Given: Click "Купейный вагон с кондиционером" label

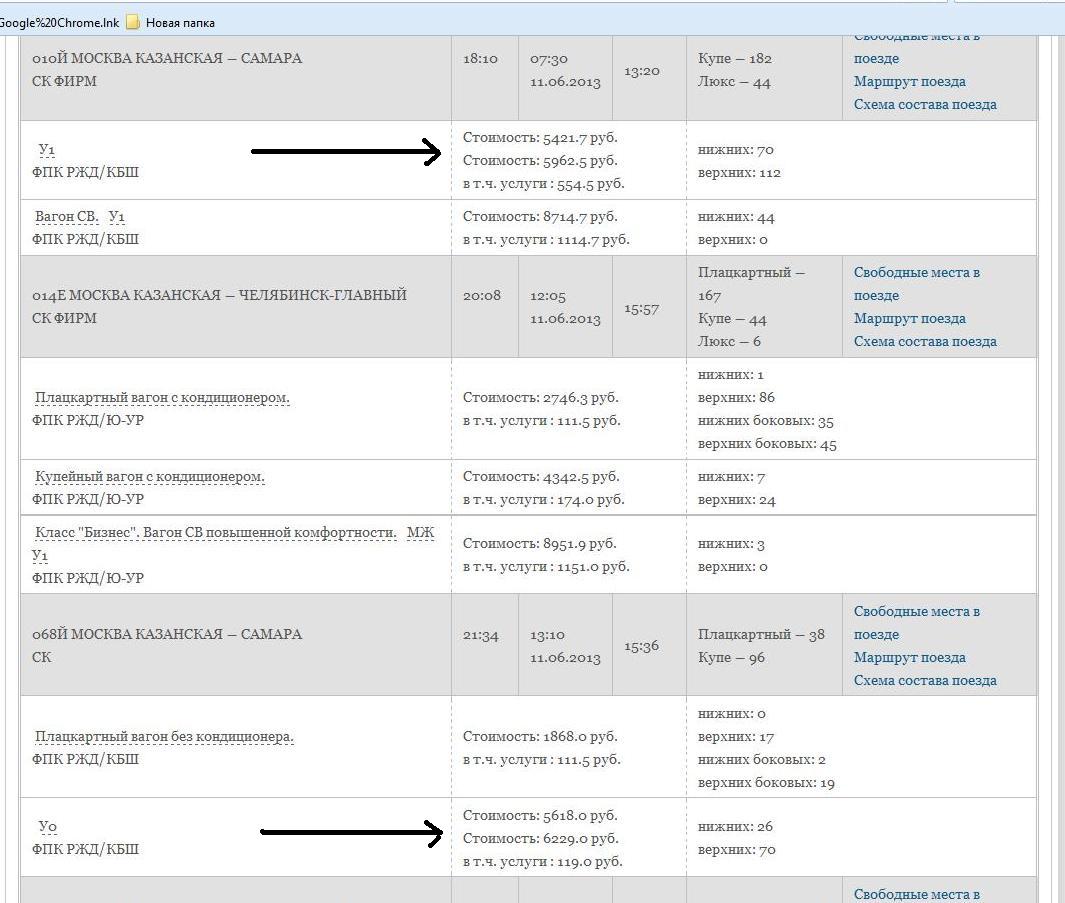Looking at the screenshot, I should [x=150, y=476].
